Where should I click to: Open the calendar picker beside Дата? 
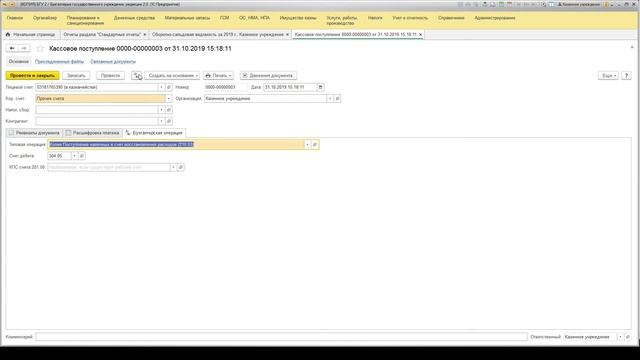pyautogui.click(x=320, y=87)
